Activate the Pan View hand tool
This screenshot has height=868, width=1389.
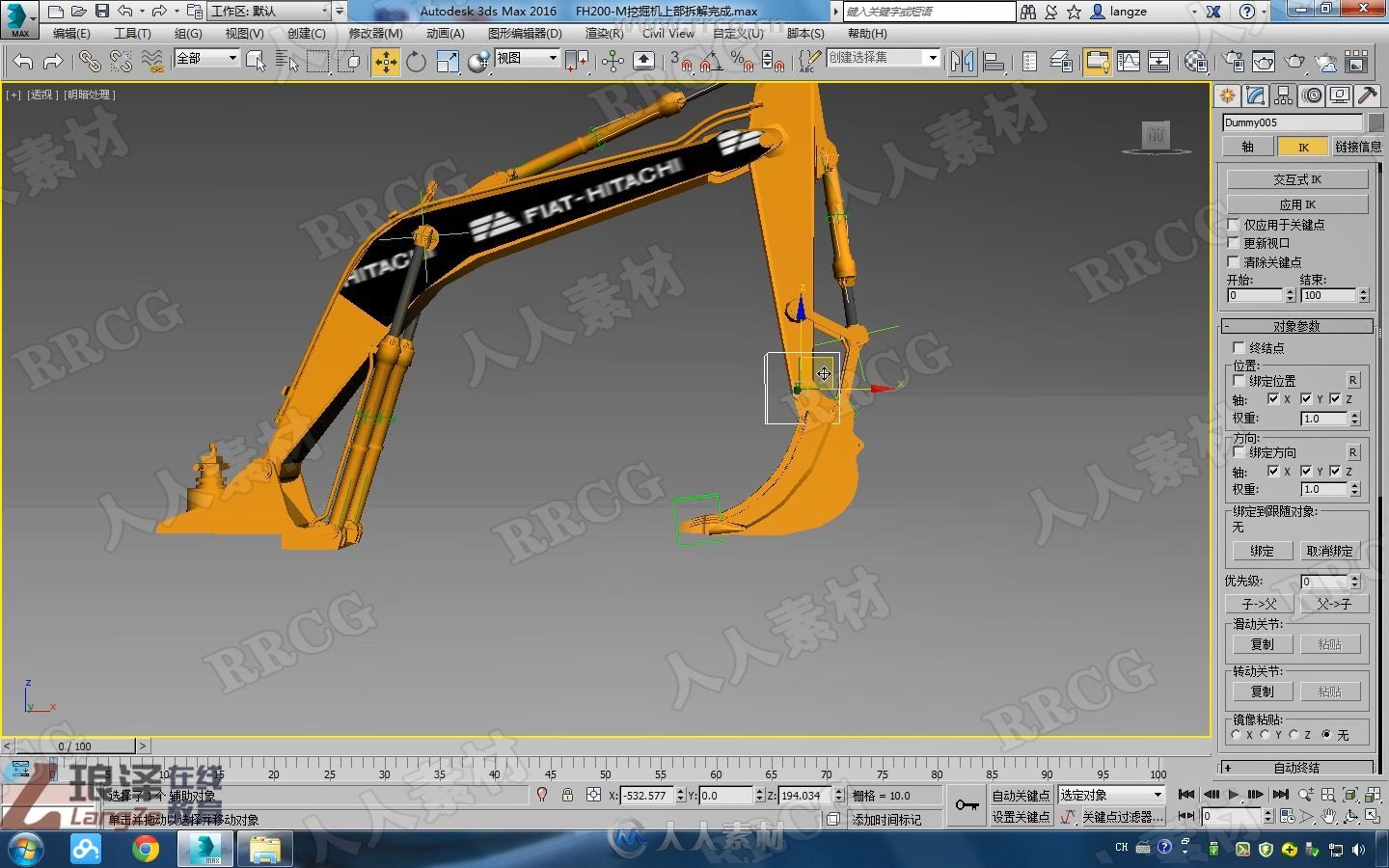pyautogui.click(x=1328, y=816)
